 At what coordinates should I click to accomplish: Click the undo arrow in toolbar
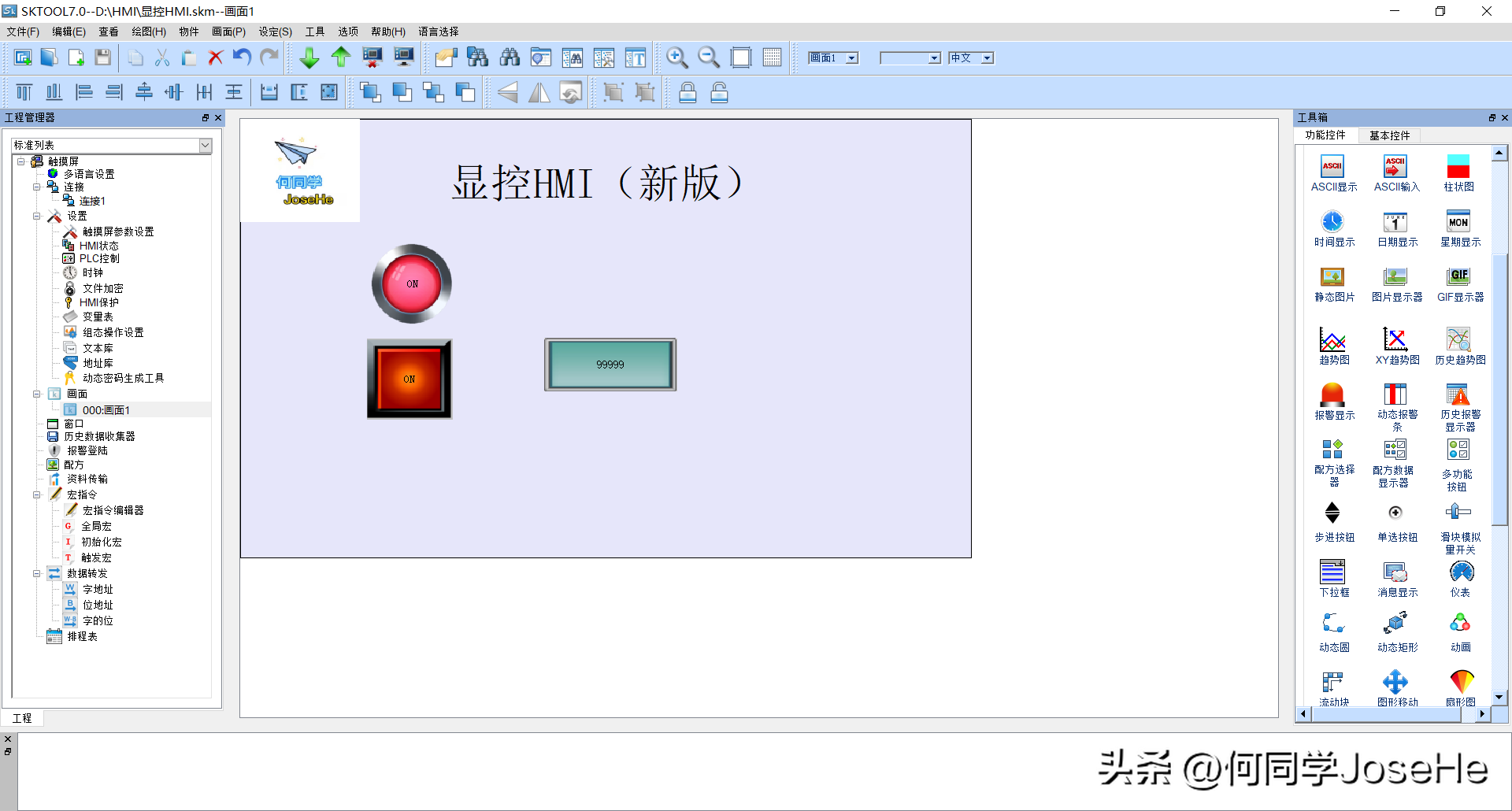point(242,57)
